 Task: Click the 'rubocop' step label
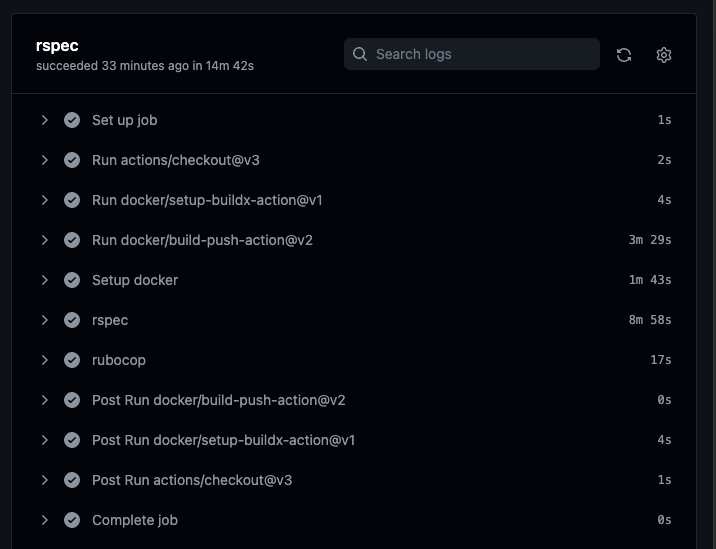click(x=119, y=360)
